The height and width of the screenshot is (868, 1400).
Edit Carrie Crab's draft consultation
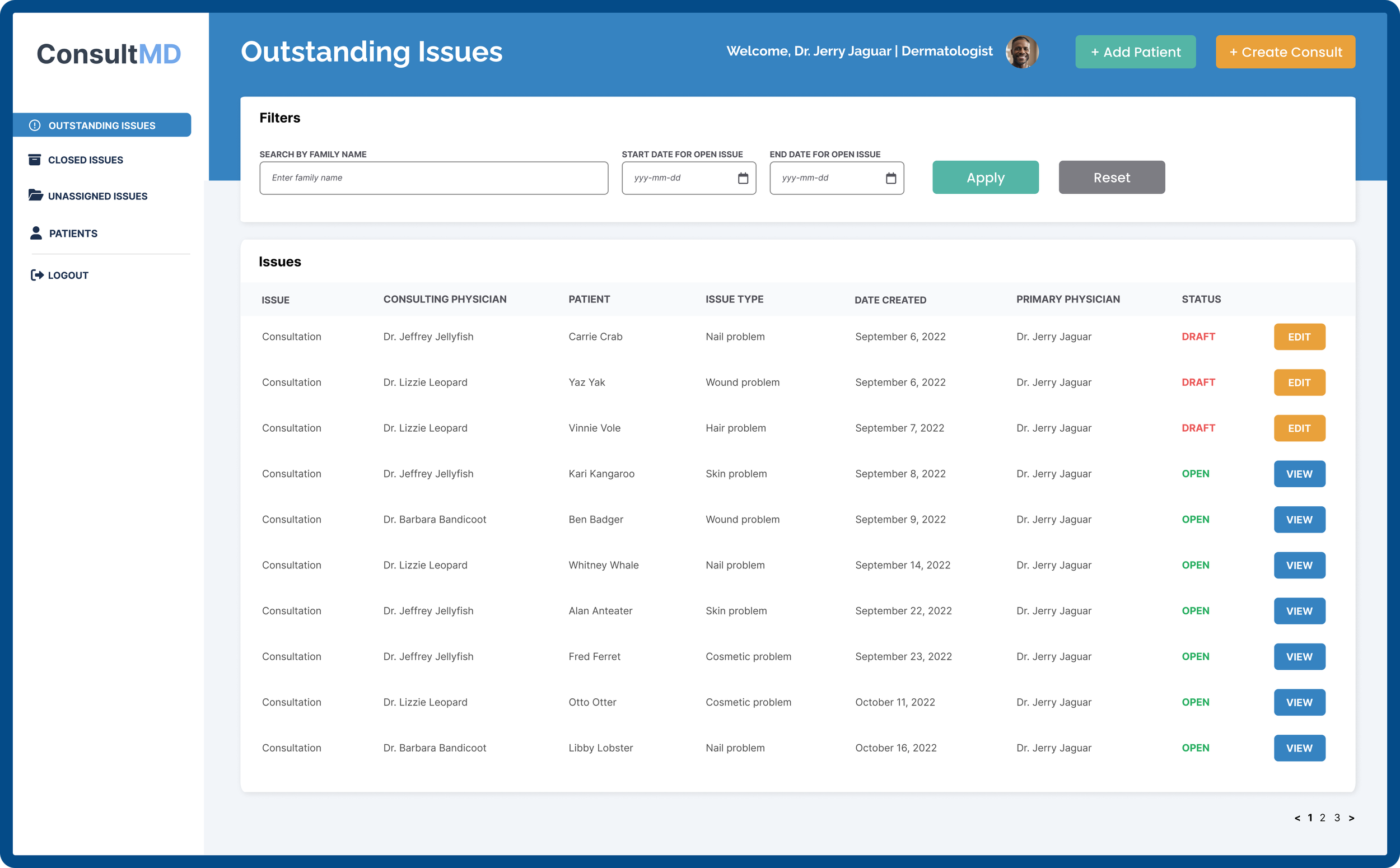coord(1299,337)
